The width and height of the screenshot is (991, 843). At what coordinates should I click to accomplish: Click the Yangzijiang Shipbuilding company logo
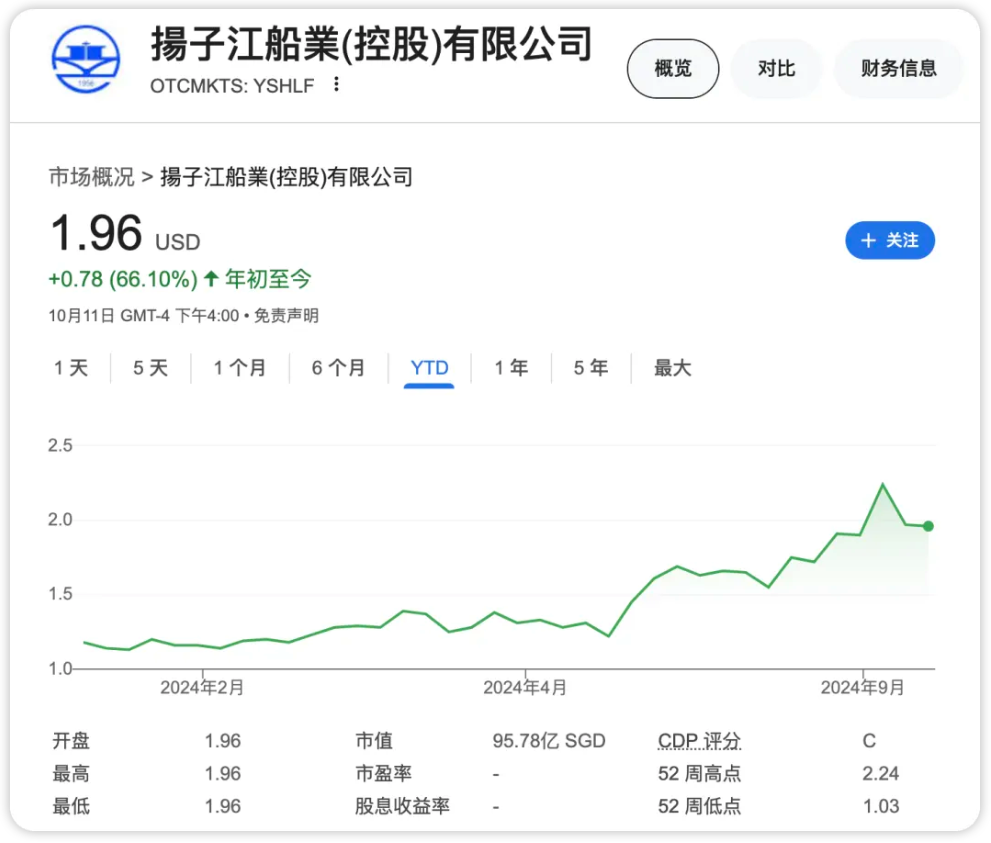[x=85, y=59]
